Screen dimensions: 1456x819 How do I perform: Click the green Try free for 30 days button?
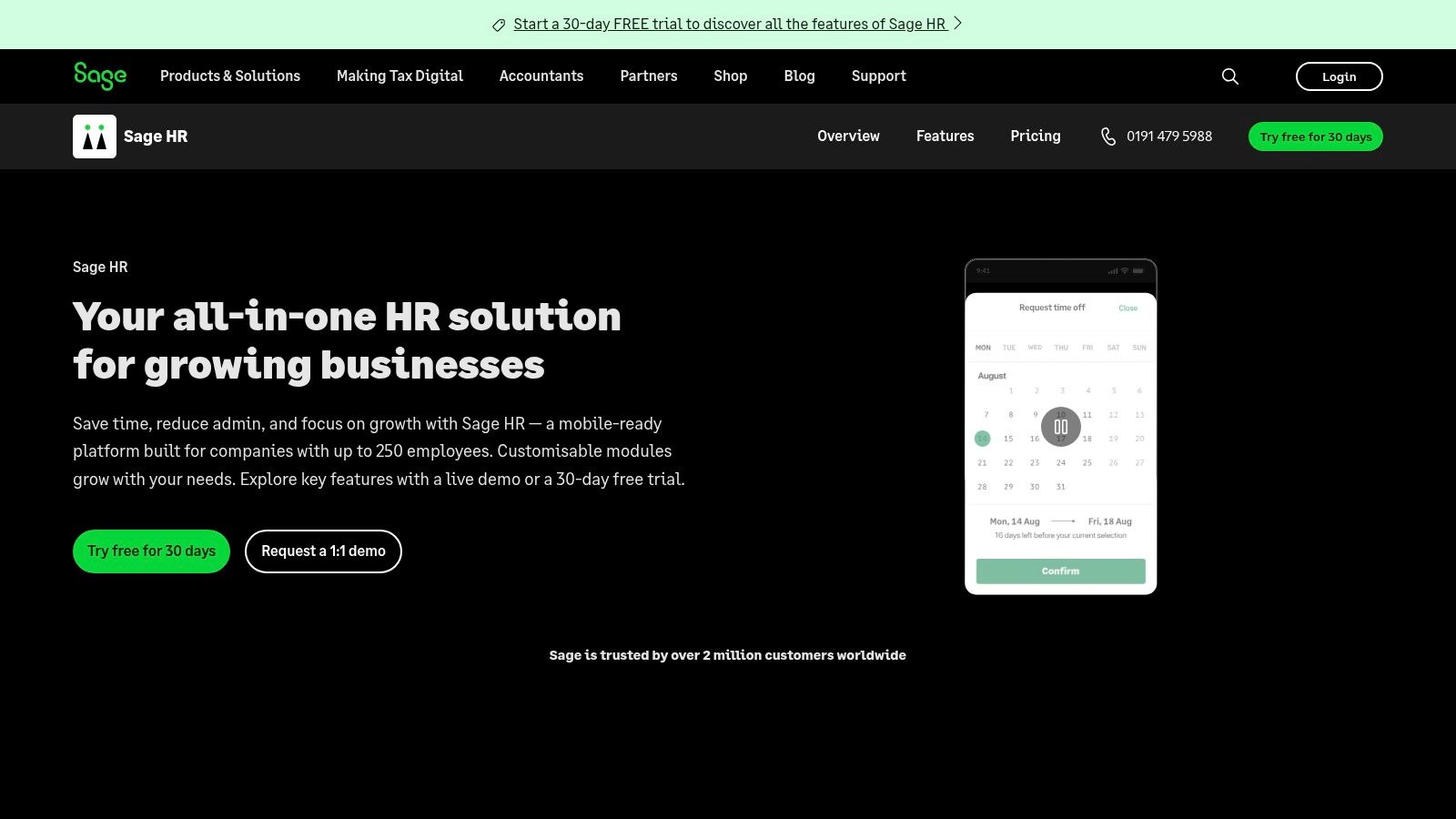tap(151, 551)
